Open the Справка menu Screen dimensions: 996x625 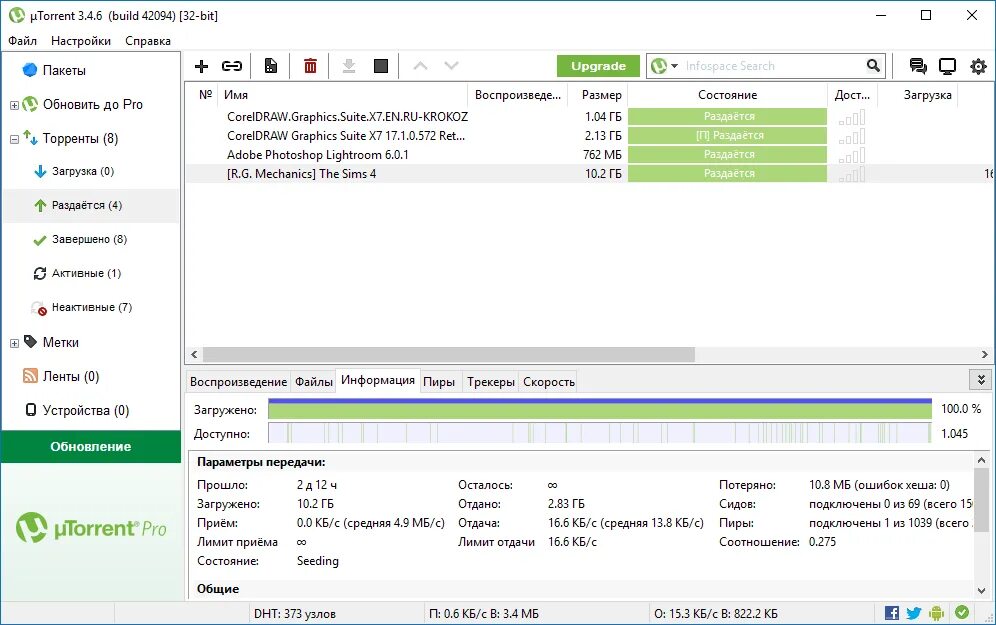click(x=148, y=41)
